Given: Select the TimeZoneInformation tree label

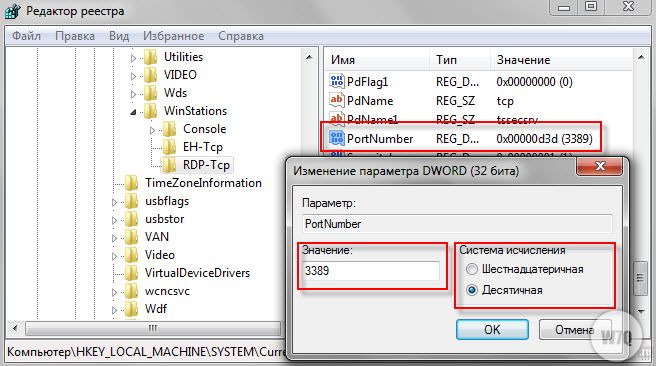Looking at the screenshot, I should [203, 183].
